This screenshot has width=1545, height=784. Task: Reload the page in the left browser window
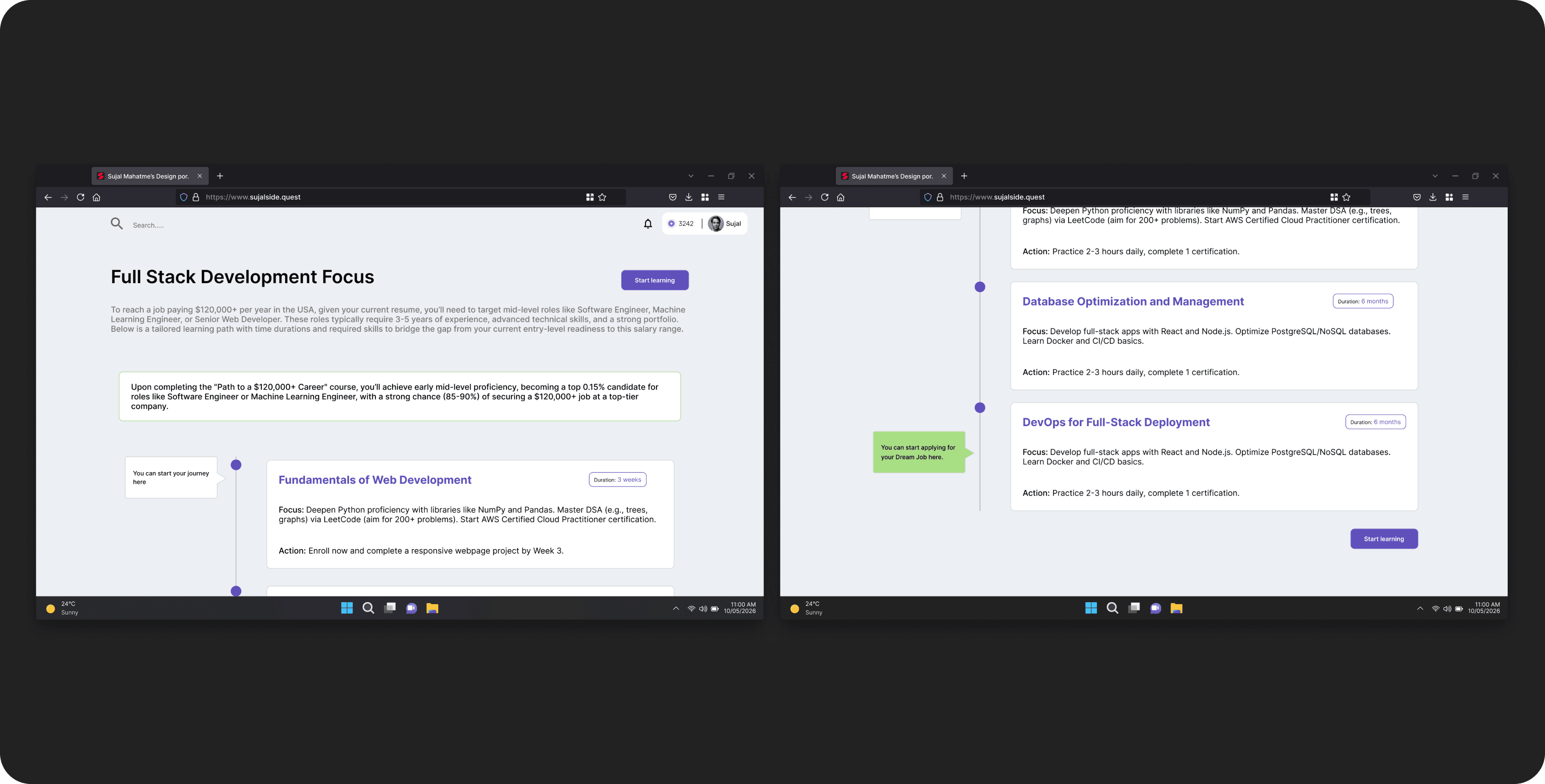80,197
